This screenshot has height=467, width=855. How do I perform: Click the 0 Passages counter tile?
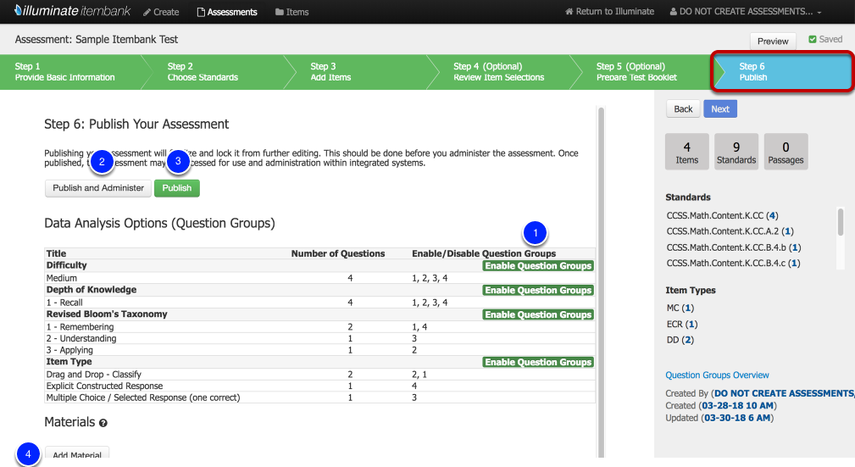click(x=786, y=152)
